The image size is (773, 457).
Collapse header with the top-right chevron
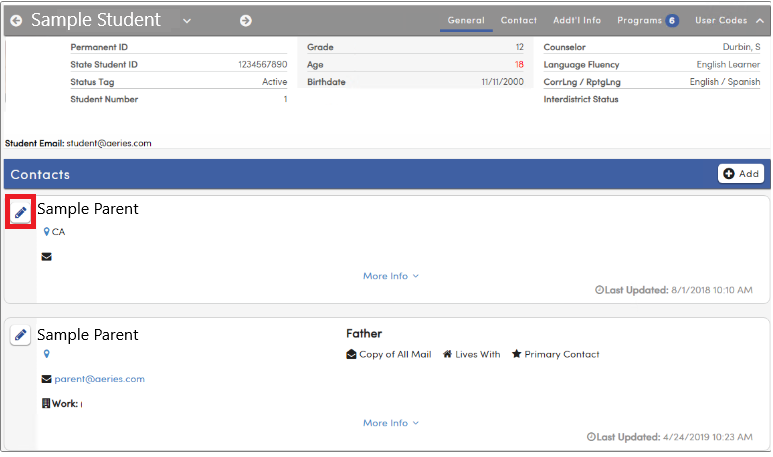tap(760, 21)
